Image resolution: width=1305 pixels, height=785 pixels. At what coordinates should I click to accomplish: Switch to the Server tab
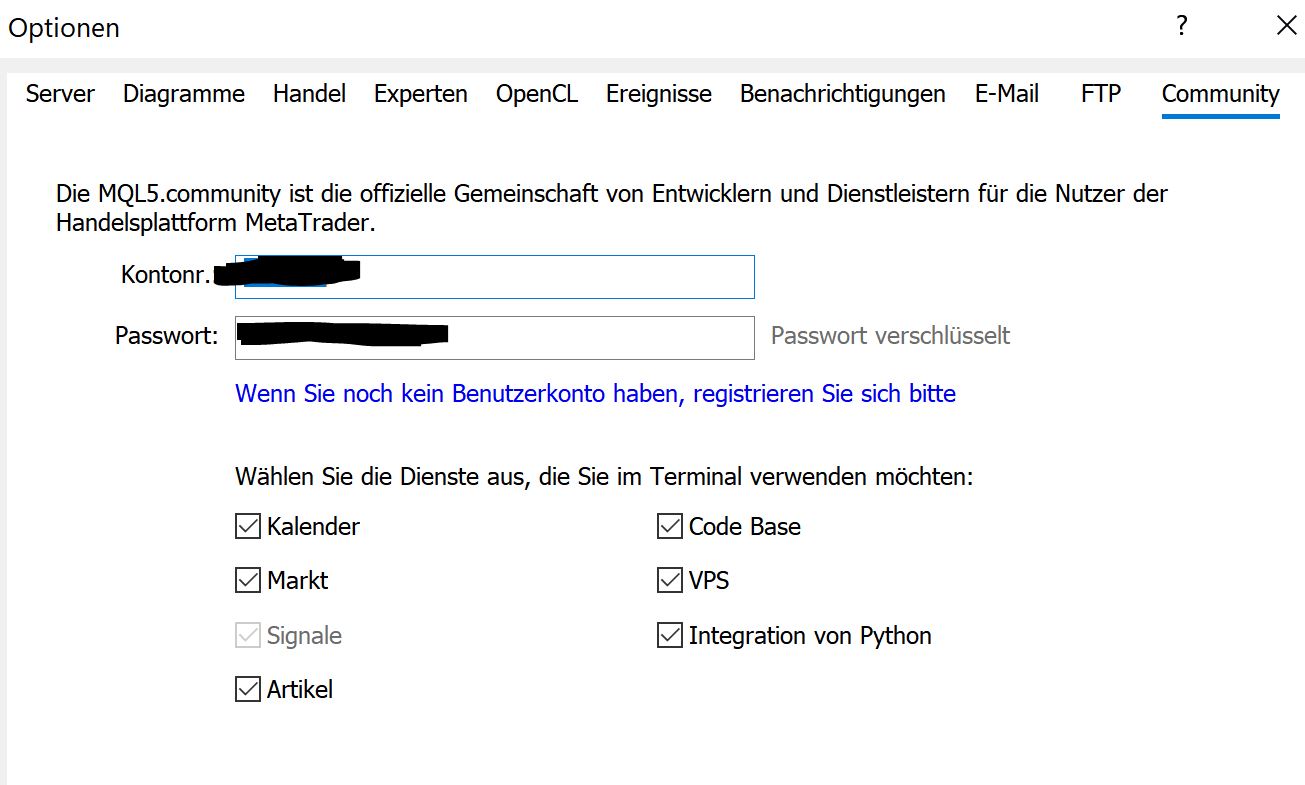pyautogui.click(x=60, y=94)
